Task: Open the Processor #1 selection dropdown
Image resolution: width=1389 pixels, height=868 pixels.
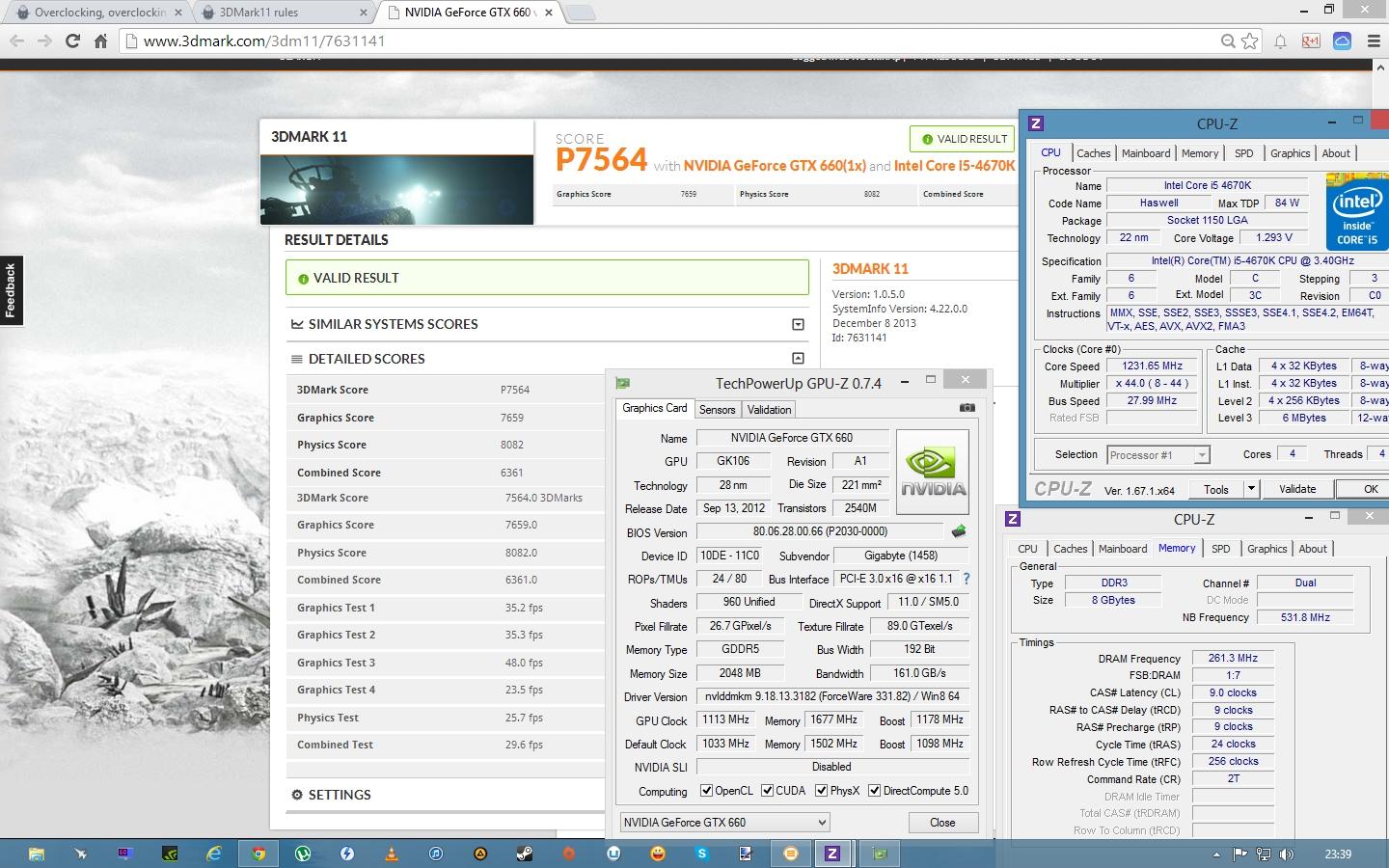Action: (x=1157, y=454)
